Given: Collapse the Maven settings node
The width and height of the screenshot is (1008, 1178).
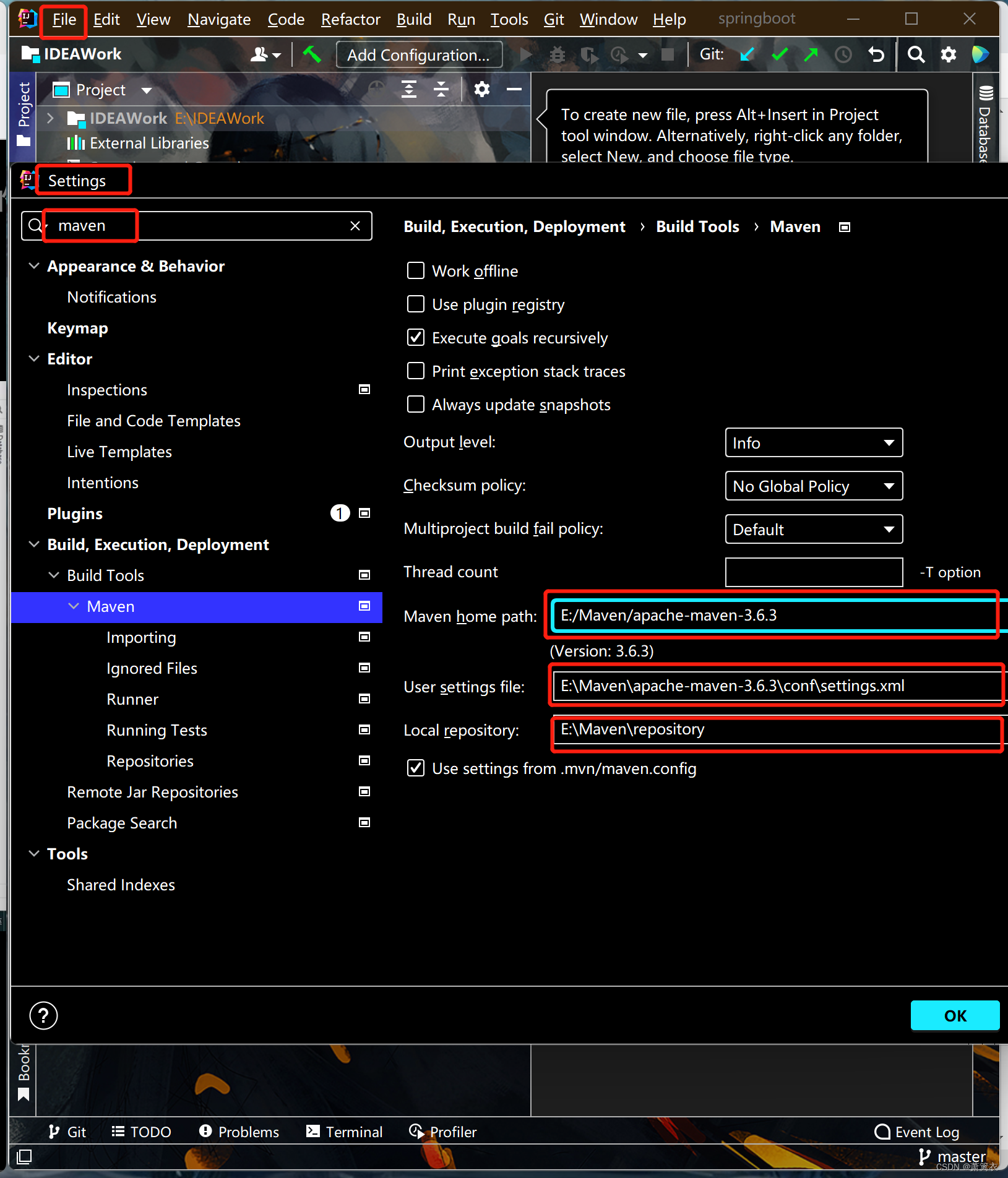Looking at the screenshot, I should (x=74, y=606).
